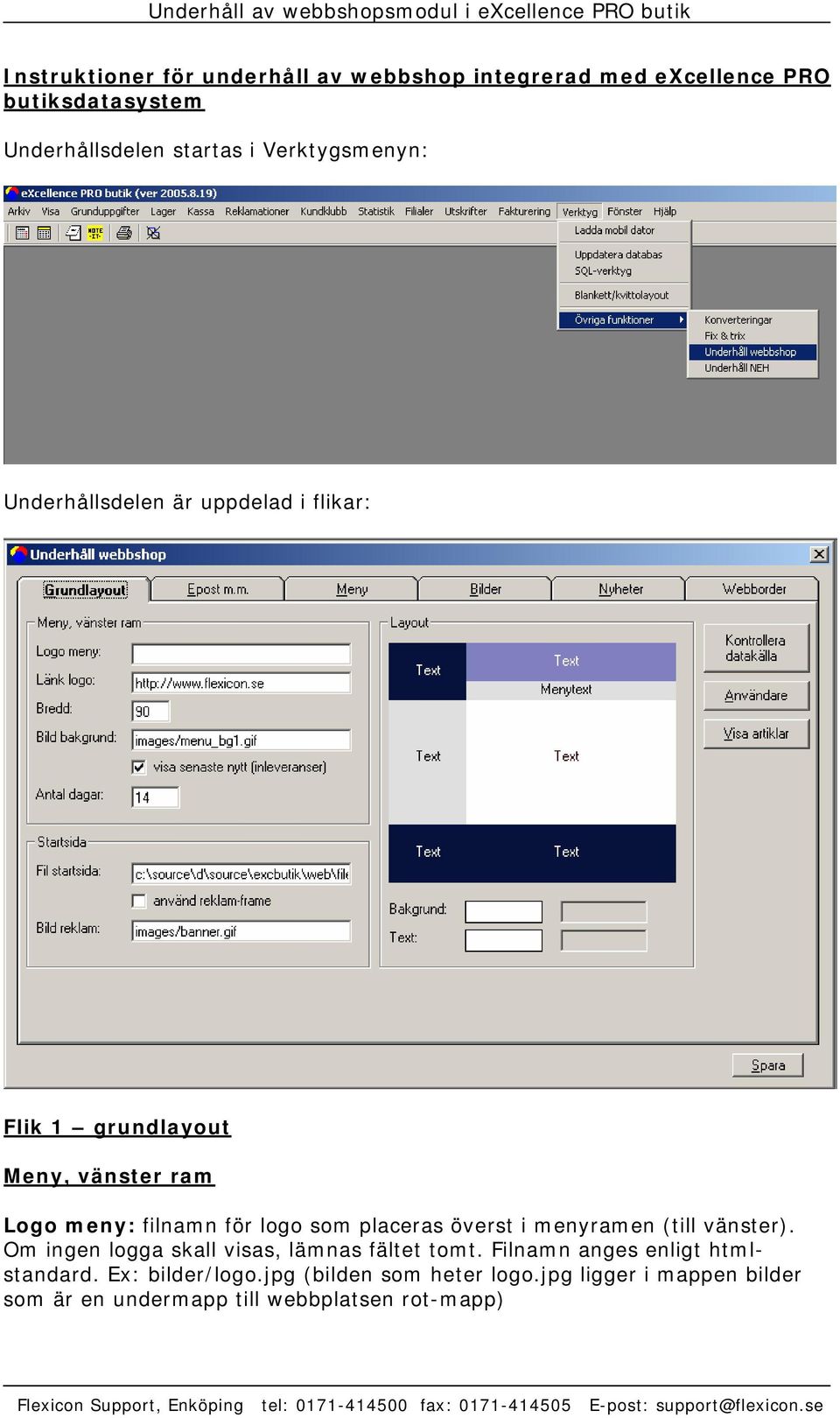Click the eXcellence PRO butik title icon

pyautogui.click(x=12, y=193)
